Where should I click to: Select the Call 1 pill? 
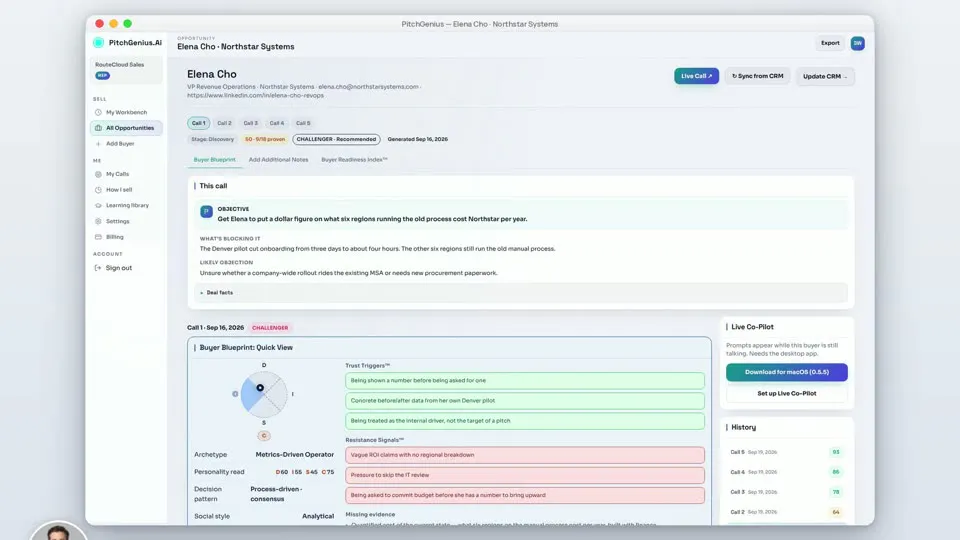point(198,123)
